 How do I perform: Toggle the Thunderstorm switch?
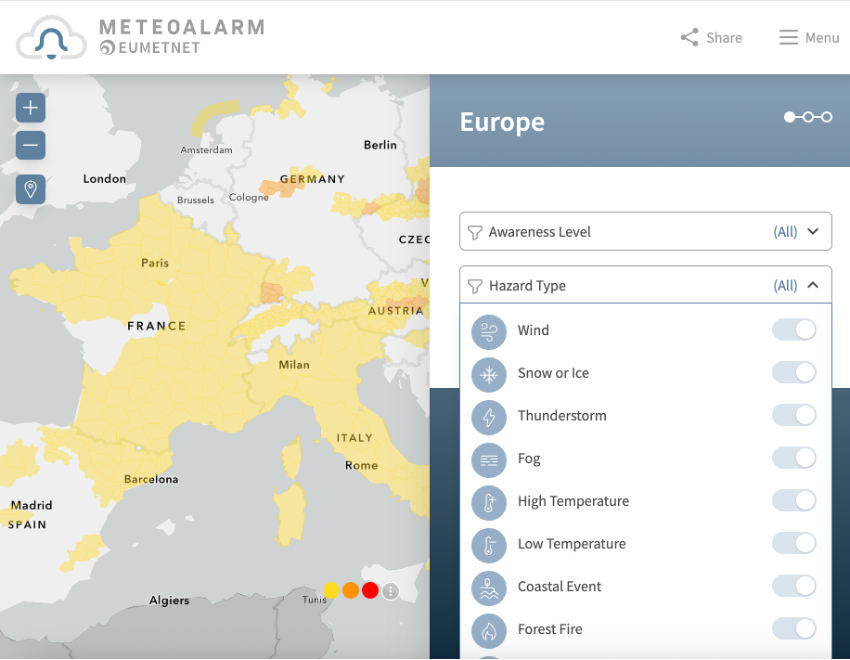[x=794, y=415]
